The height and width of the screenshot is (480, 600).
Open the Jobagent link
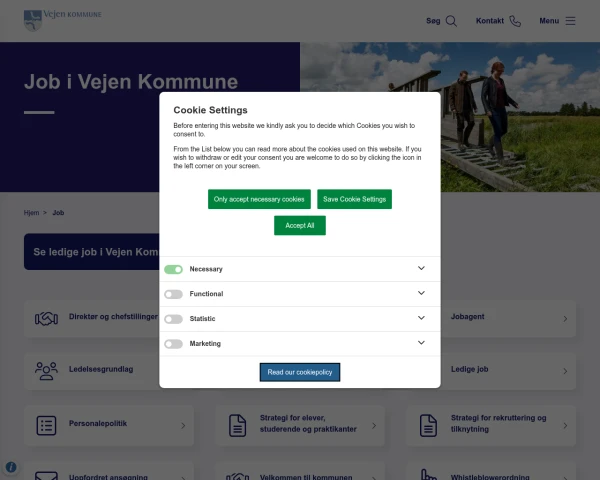pos(467,317)
